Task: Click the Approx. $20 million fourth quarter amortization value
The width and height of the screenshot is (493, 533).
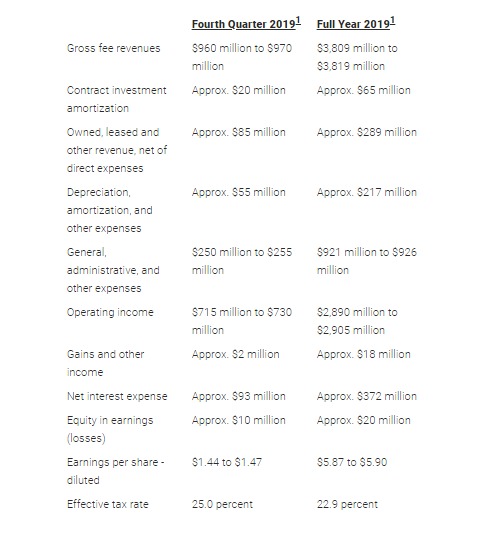Action: (239, 90)
